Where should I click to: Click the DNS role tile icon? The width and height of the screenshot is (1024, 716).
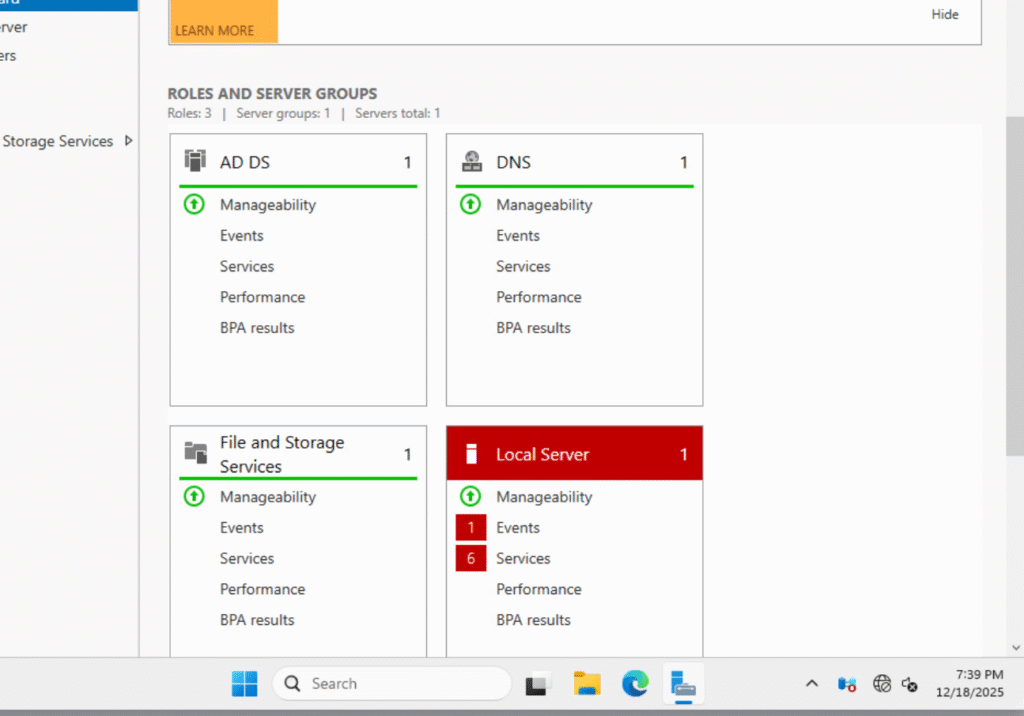pyautogui.click(x=471, y=161)
